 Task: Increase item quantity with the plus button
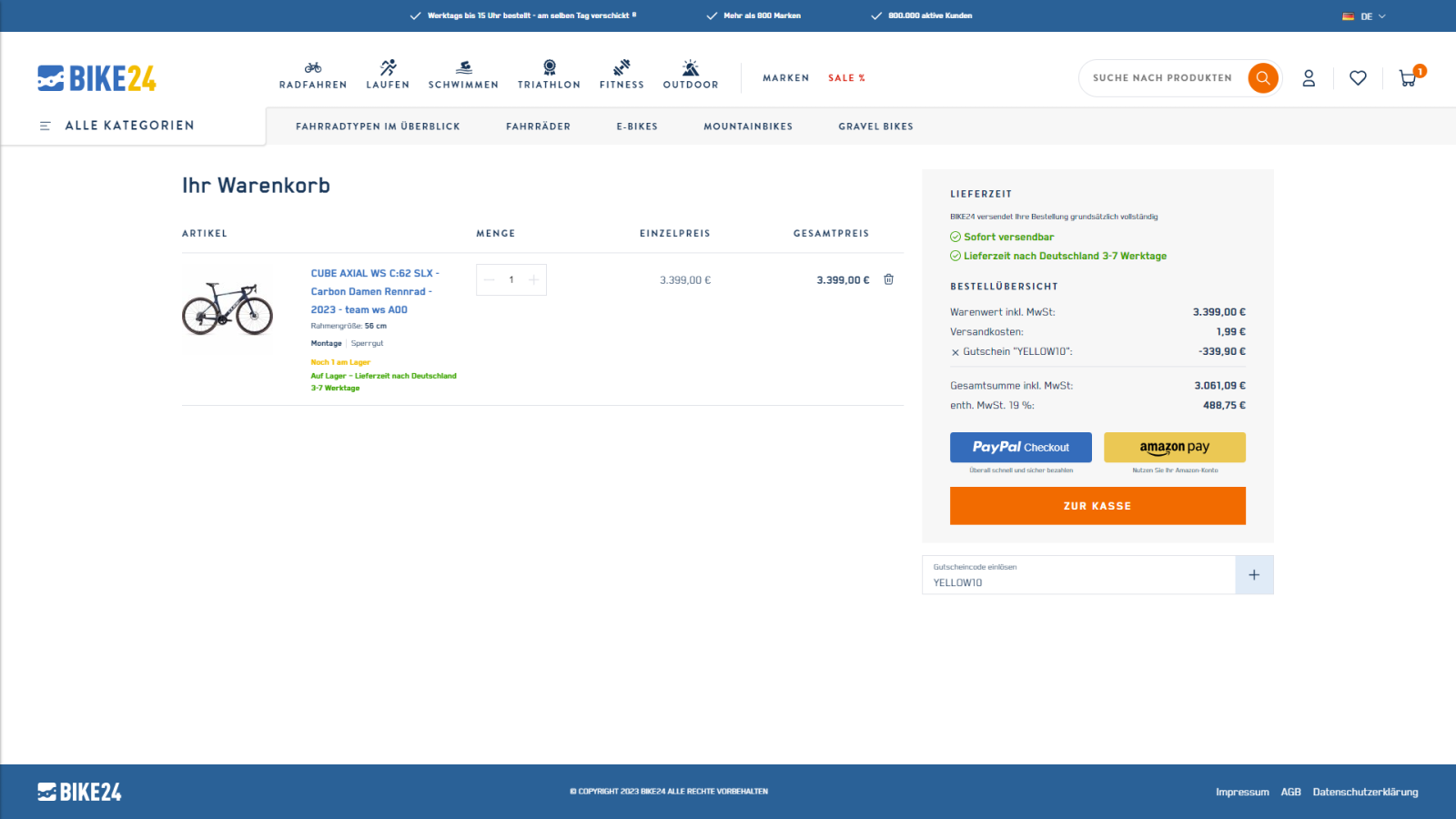[x=533, y=280]
